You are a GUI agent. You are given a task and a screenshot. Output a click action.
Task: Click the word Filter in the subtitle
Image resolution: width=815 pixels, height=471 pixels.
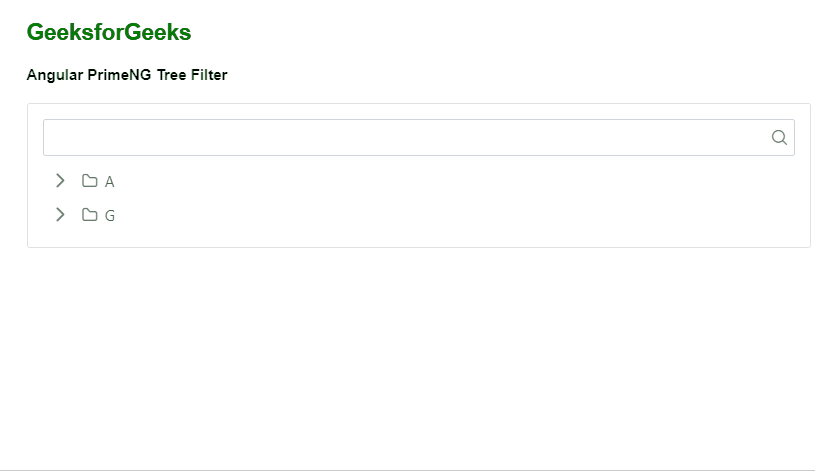coord(209,75)
